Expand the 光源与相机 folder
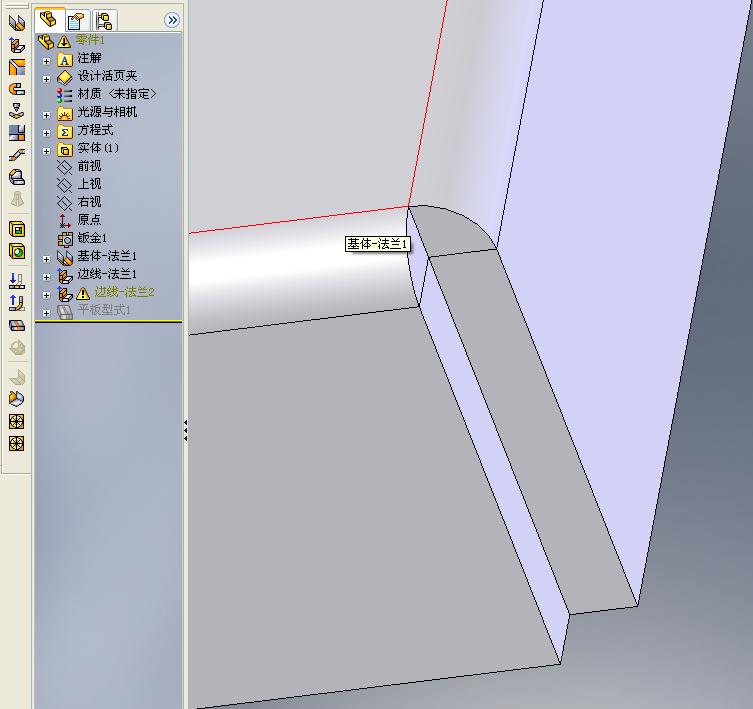 click(47, 115)
